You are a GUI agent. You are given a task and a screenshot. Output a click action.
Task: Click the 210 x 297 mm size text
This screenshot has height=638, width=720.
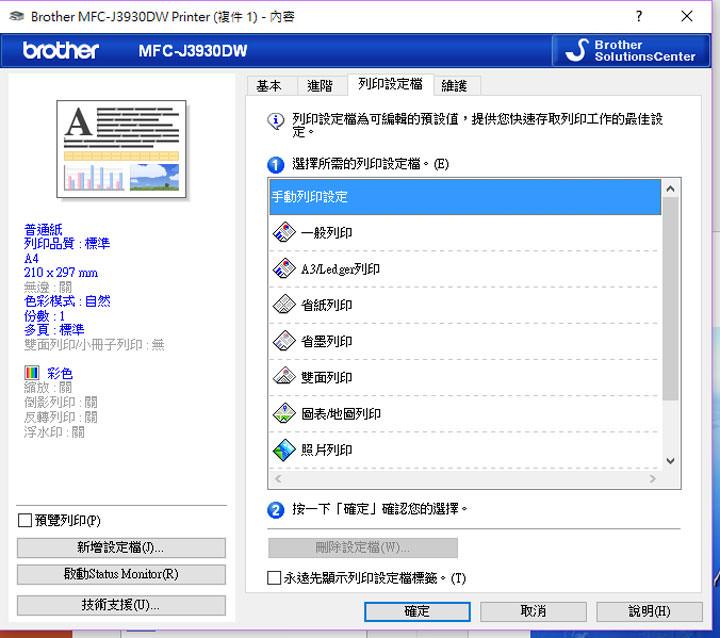click(61, 272)
